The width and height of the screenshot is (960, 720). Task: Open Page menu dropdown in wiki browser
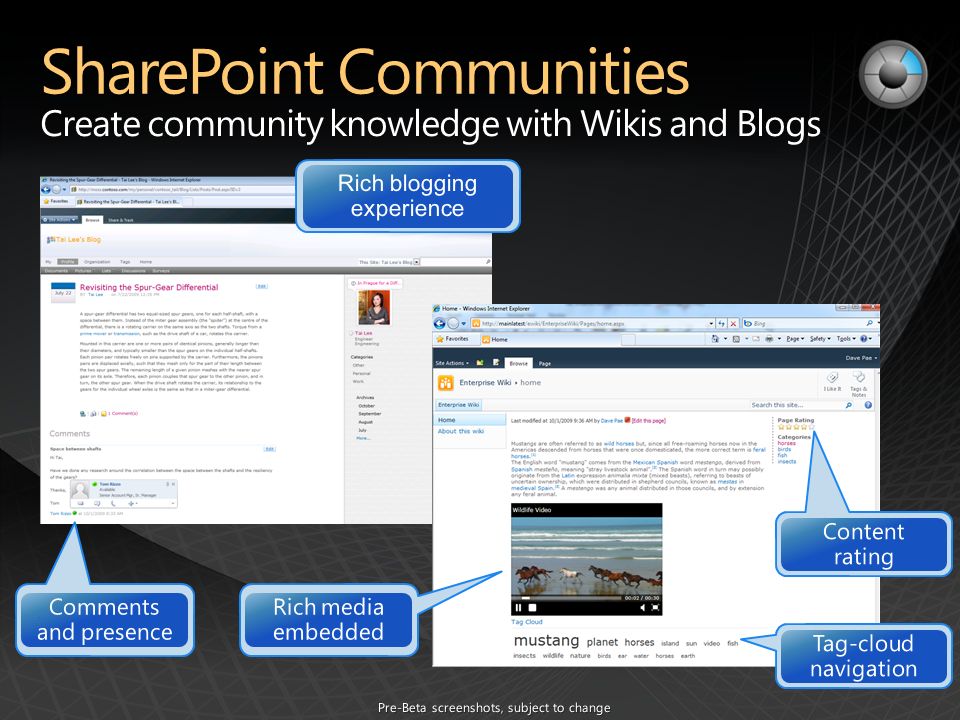[795, 339]
